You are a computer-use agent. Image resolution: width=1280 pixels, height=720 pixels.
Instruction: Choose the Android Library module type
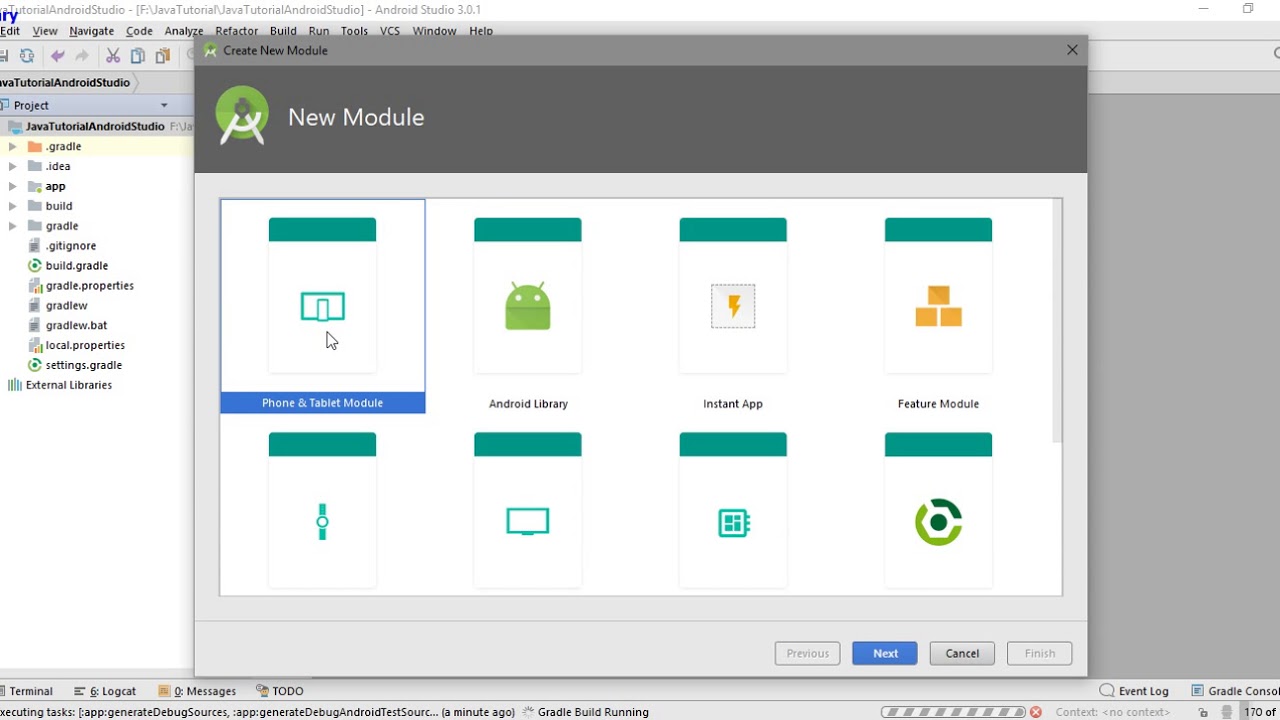click(528, 306)
